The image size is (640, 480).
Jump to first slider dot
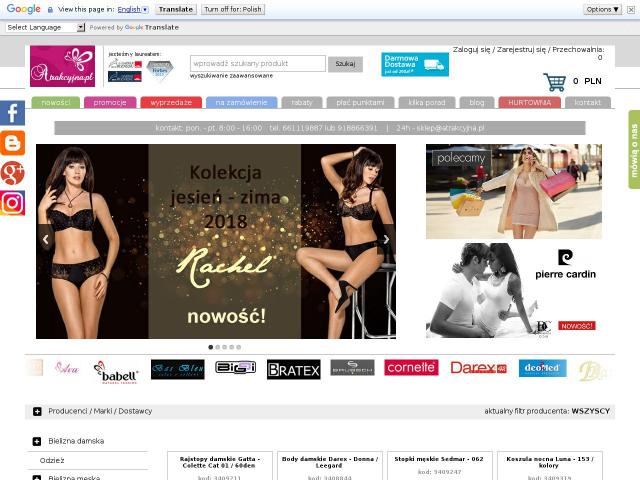tap(211, 347)
